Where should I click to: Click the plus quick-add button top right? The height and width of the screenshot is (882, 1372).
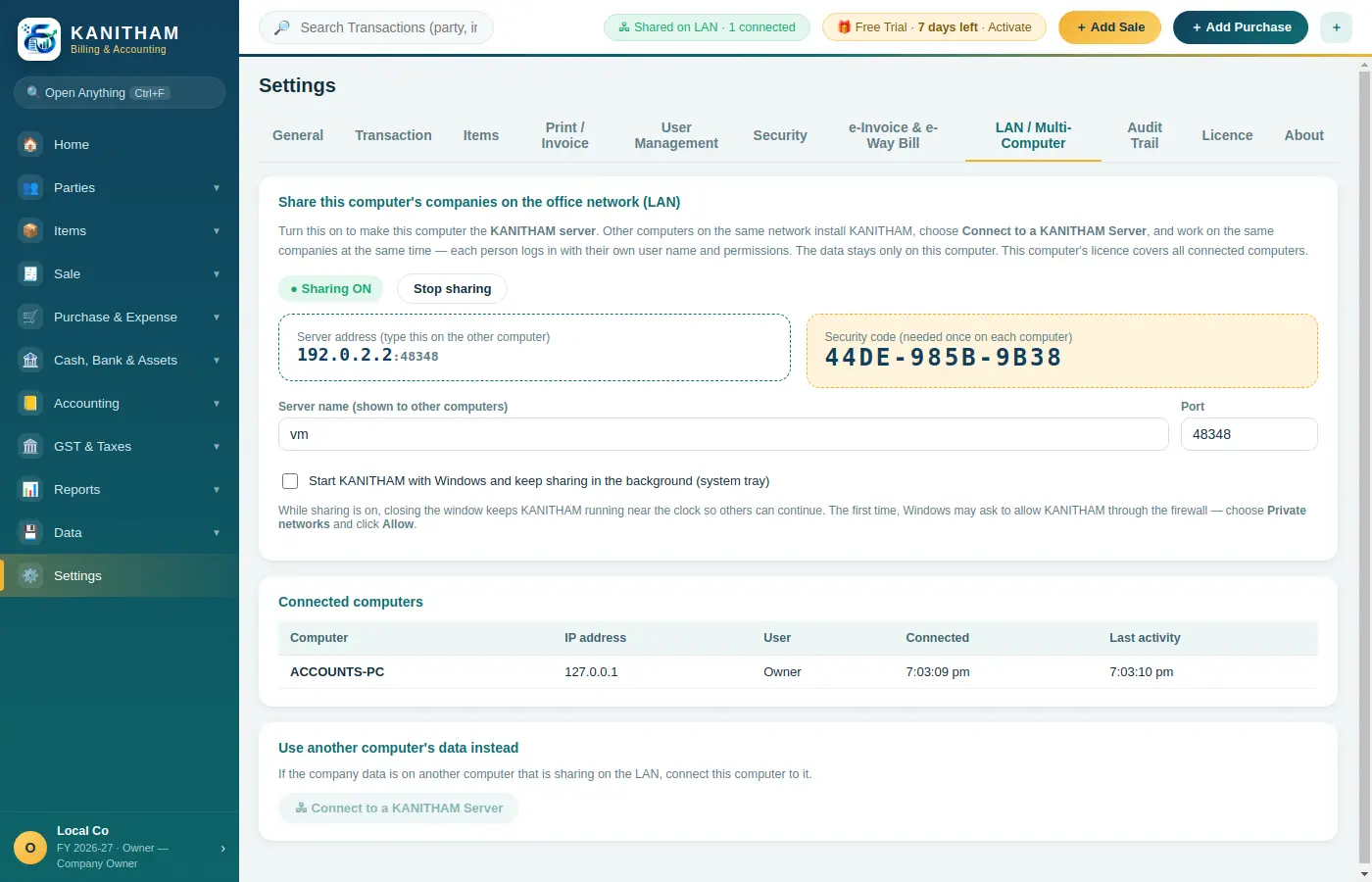(x=1336, y=27)
